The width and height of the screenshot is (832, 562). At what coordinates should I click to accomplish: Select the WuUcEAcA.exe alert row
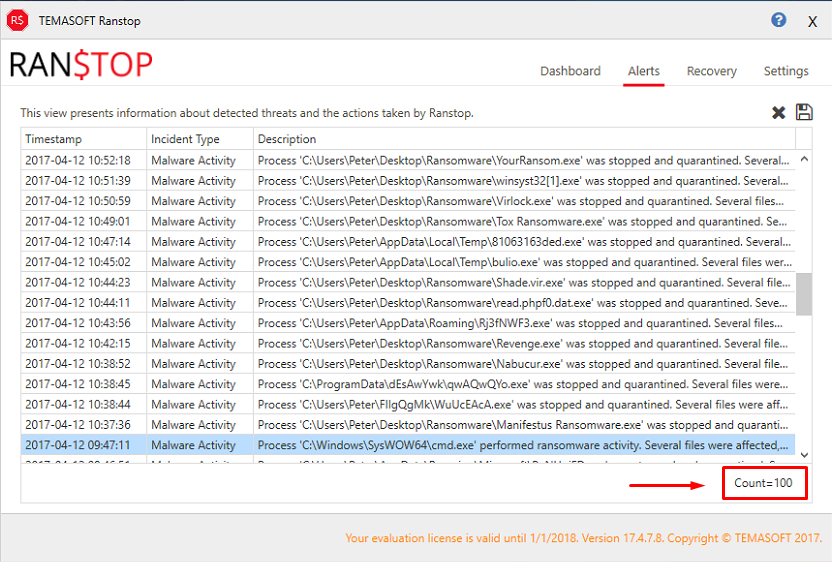point(408,404)
